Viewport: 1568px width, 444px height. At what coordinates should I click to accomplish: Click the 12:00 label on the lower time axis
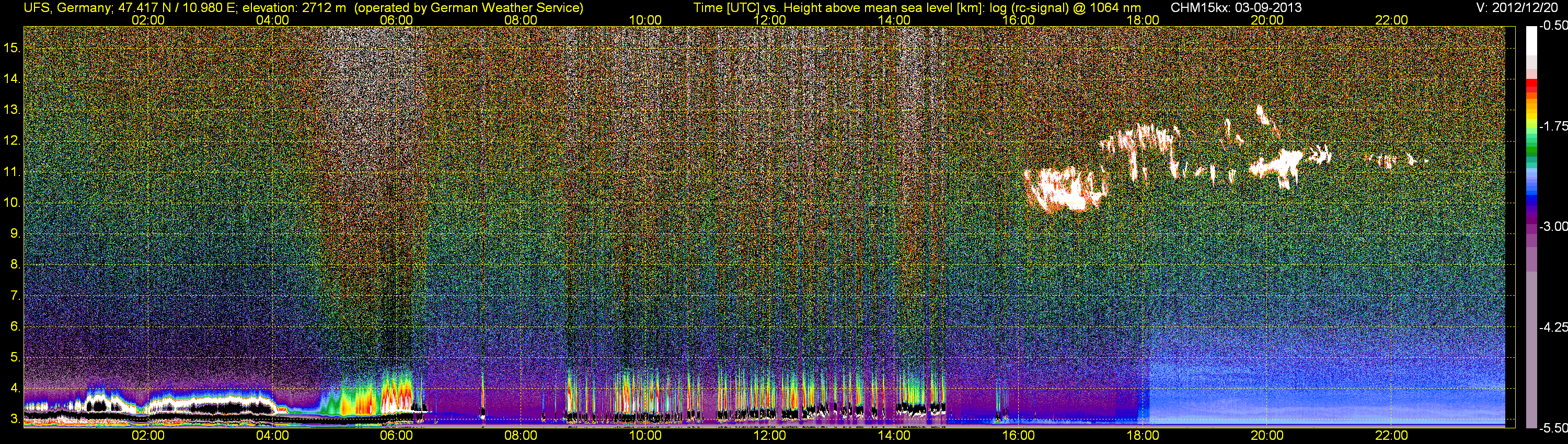[x=769, y=436]
